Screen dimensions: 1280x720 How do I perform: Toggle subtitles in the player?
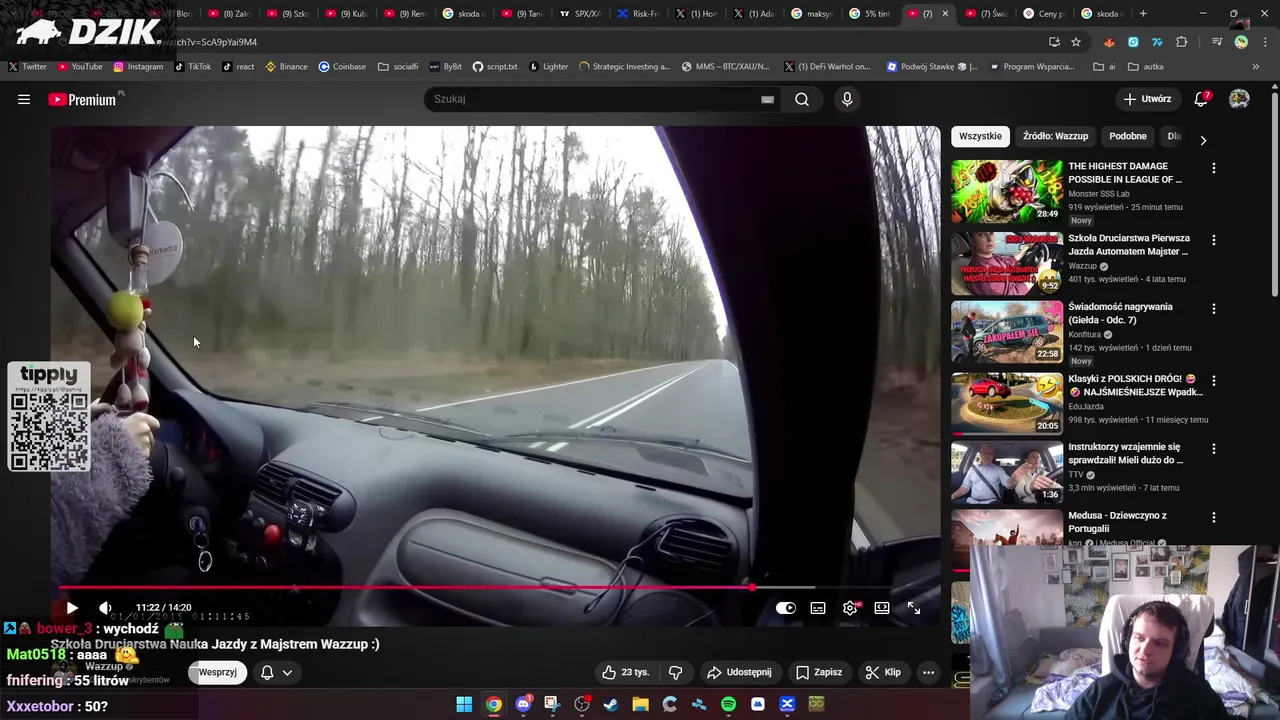[818, 608]
